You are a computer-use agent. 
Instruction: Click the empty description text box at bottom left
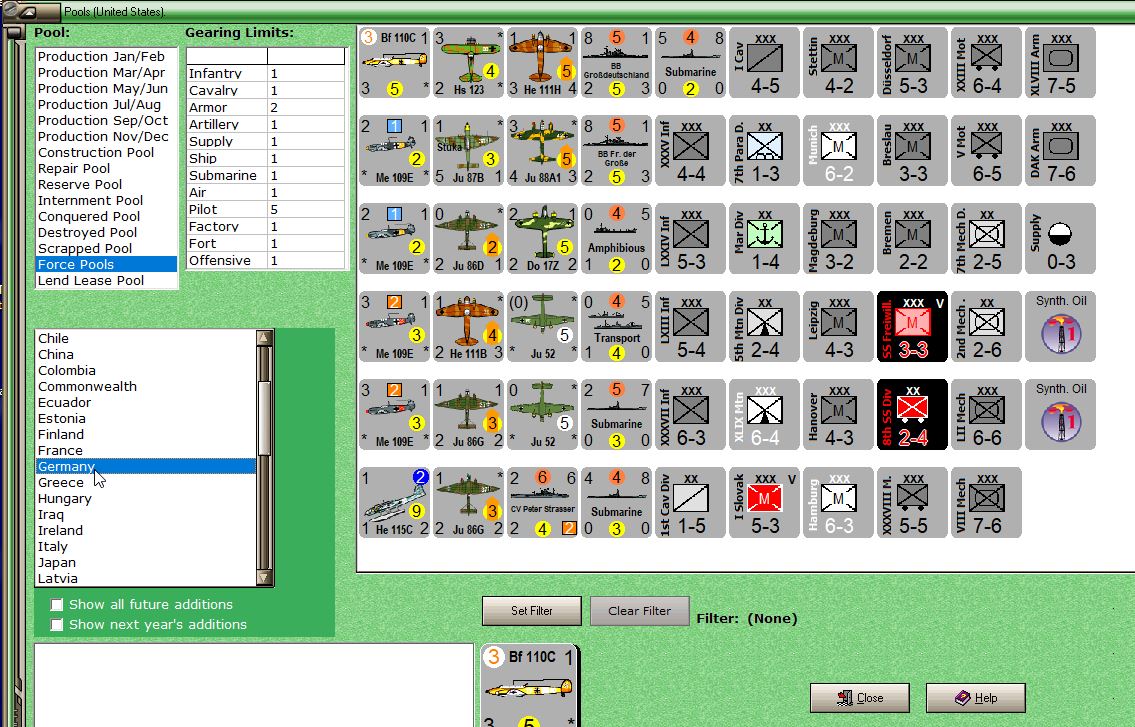(x=254, y=685)
